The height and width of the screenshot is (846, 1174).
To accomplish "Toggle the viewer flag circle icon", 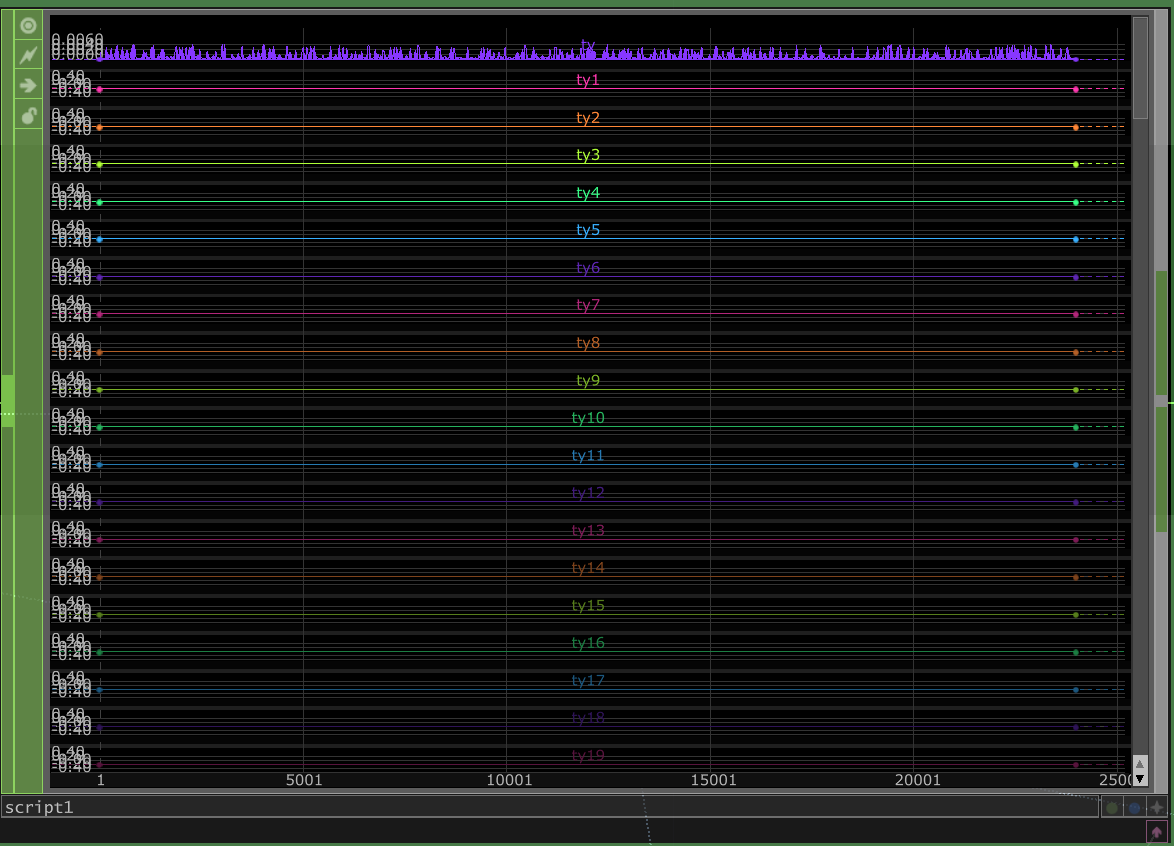I will coord(28,26).
